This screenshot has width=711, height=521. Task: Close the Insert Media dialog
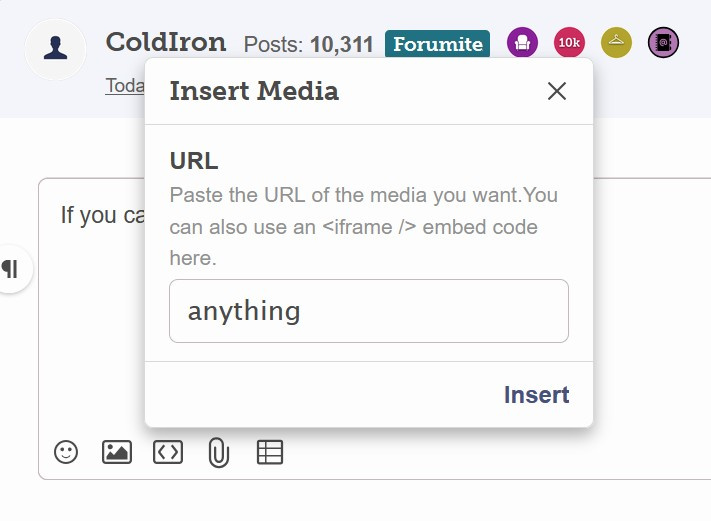pyautogui.click(x=557, y=91)
